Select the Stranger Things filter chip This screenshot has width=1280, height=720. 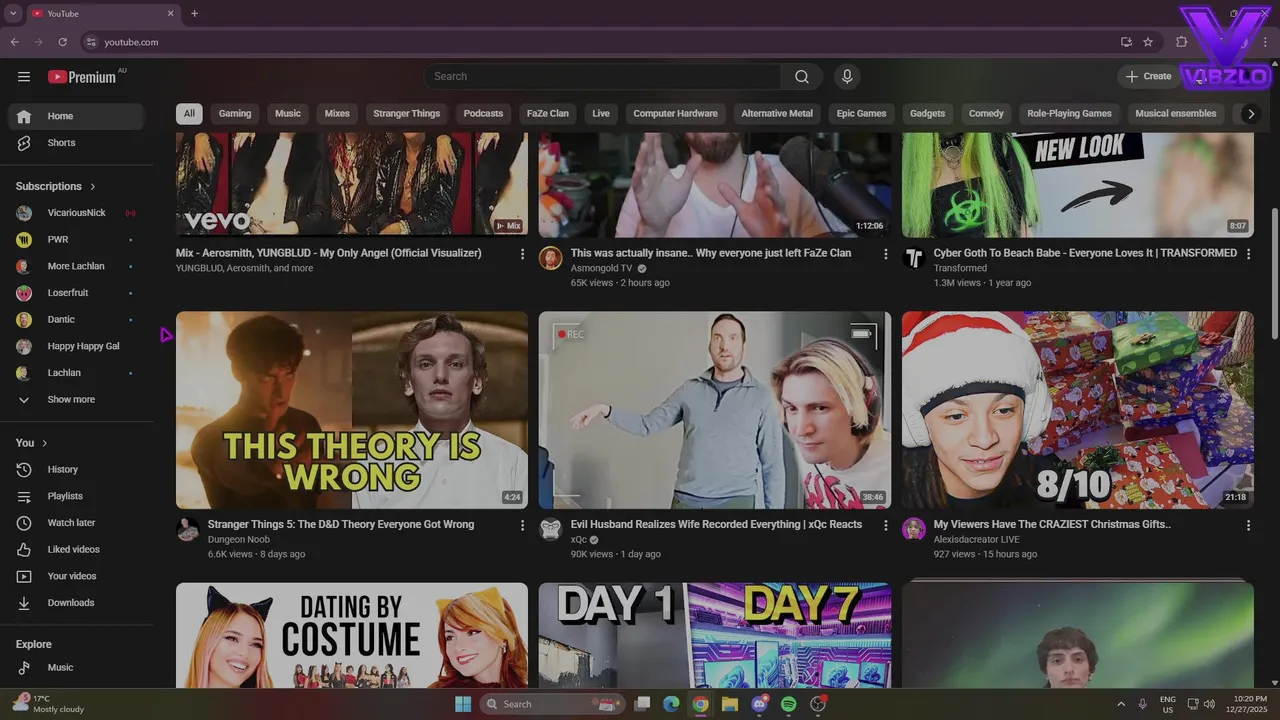point(406,114)
